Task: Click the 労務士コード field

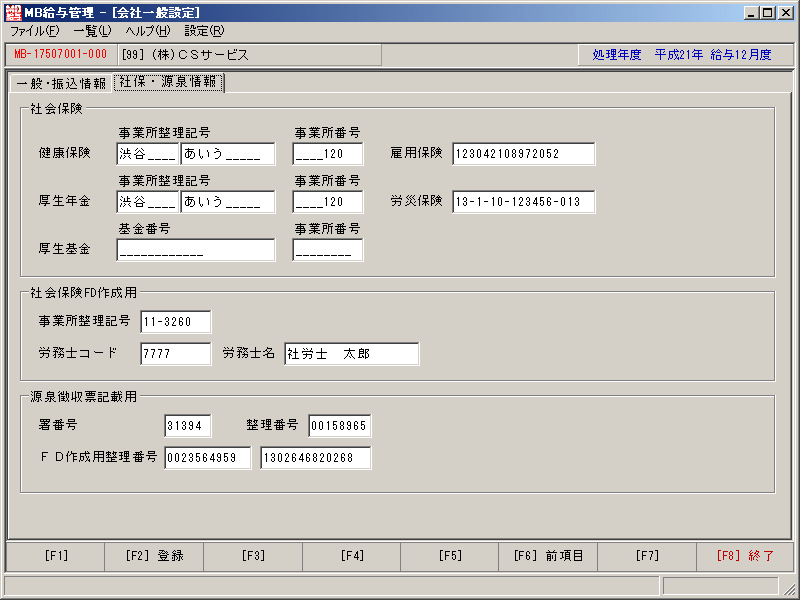Action: point(176,354)
